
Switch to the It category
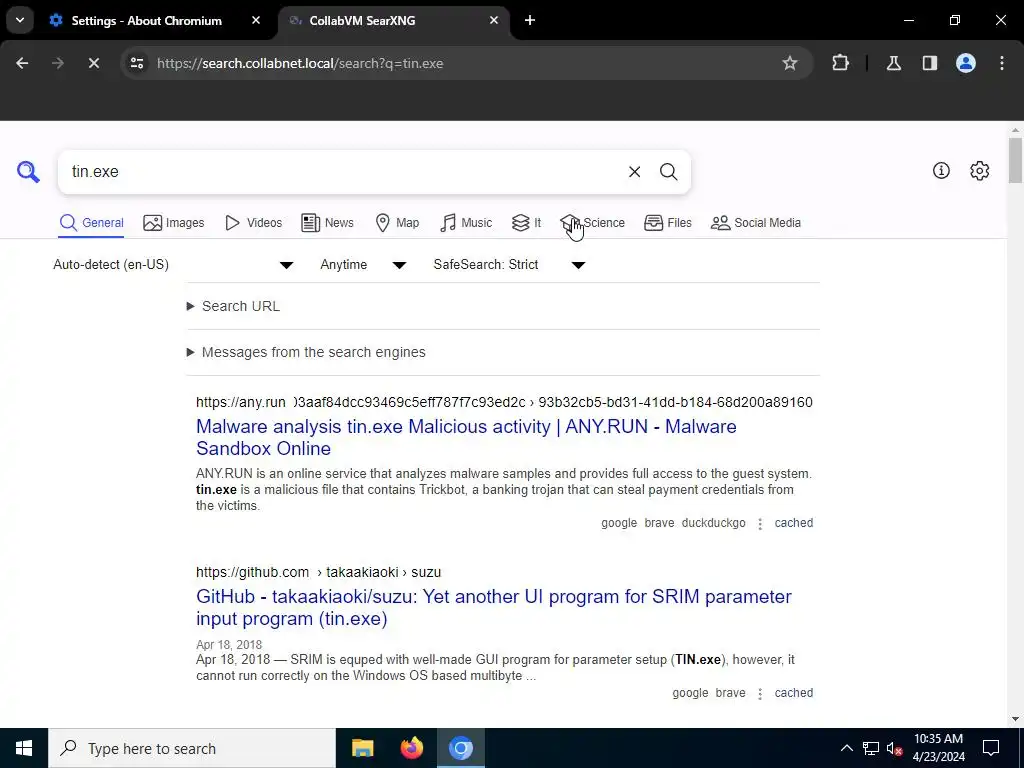[526, 223]
